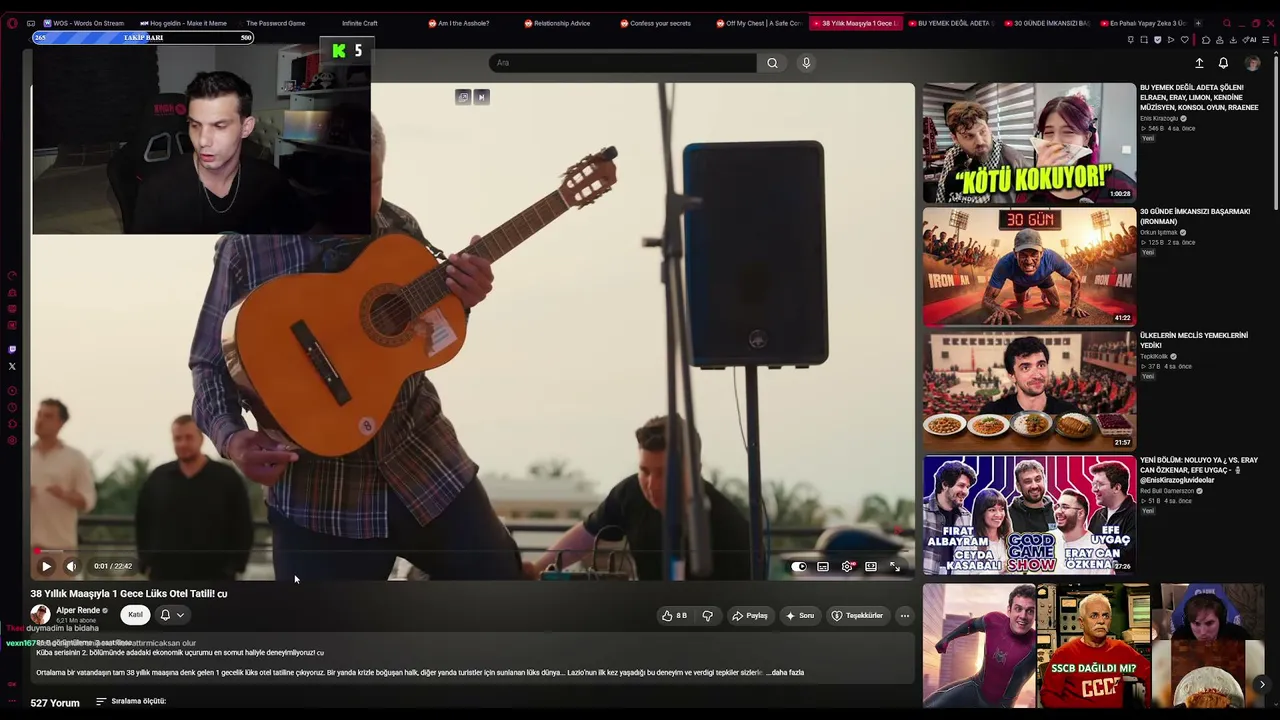
Task: Open the player settings gear
Action: click(847, 566)
